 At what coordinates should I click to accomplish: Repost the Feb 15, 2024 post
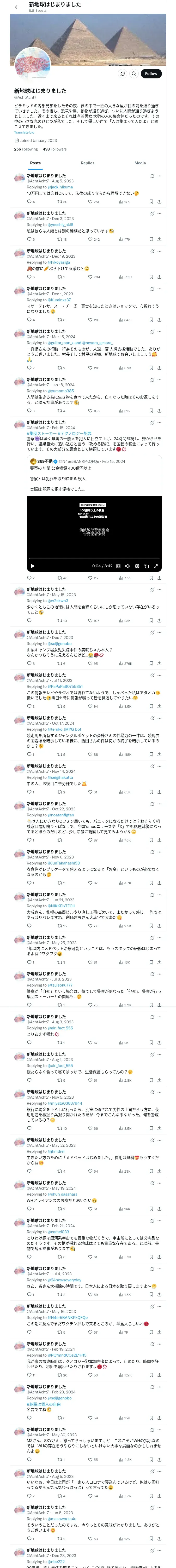[61, 578]
